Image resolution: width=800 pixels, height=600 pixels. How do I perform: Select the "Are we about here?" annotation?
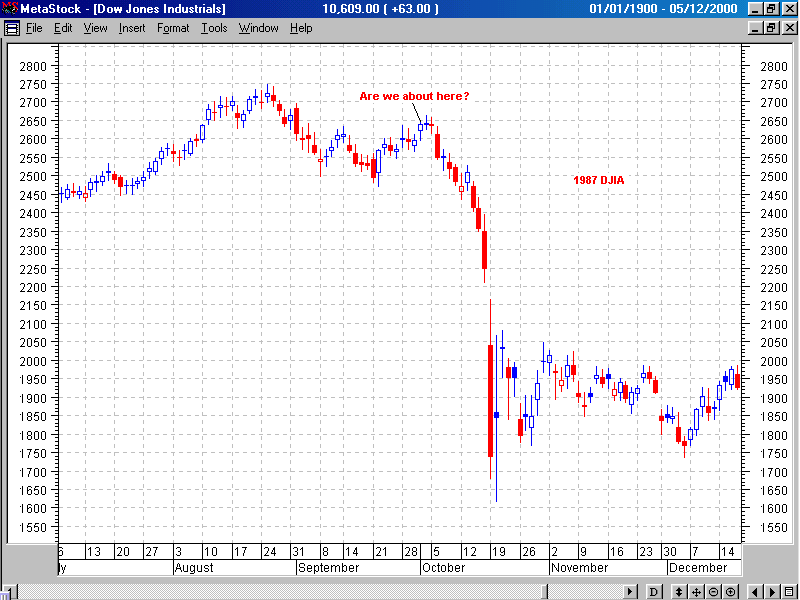(x=414, y=96)
